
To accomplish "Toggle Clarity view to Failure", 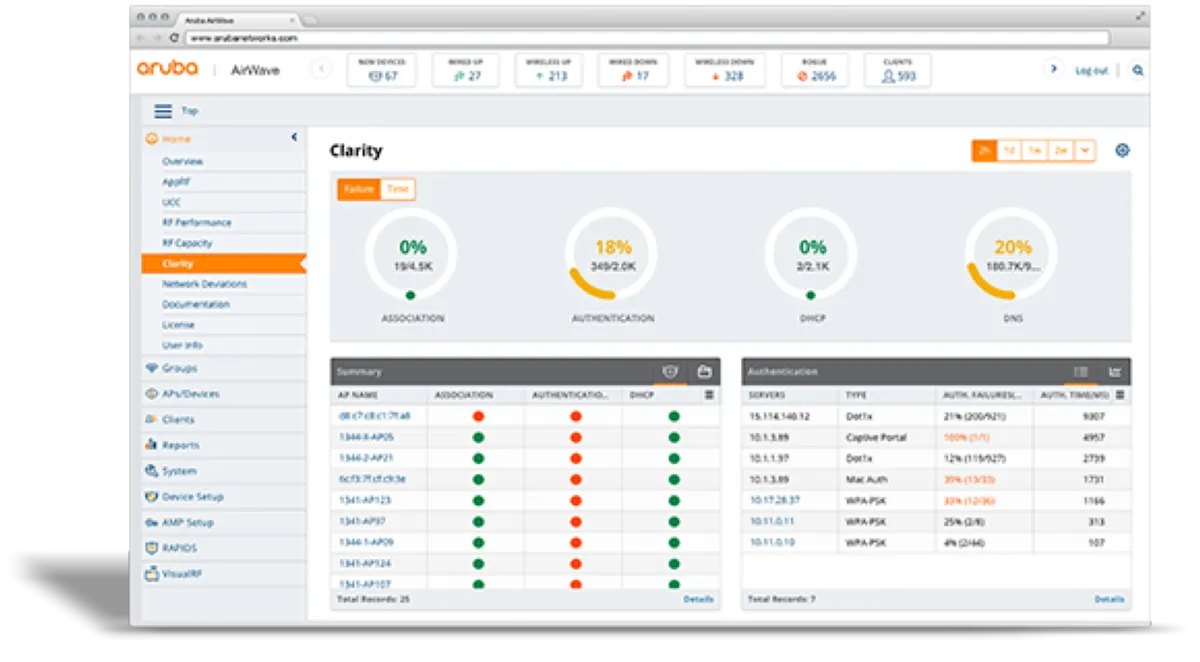I will click(359, 189).
